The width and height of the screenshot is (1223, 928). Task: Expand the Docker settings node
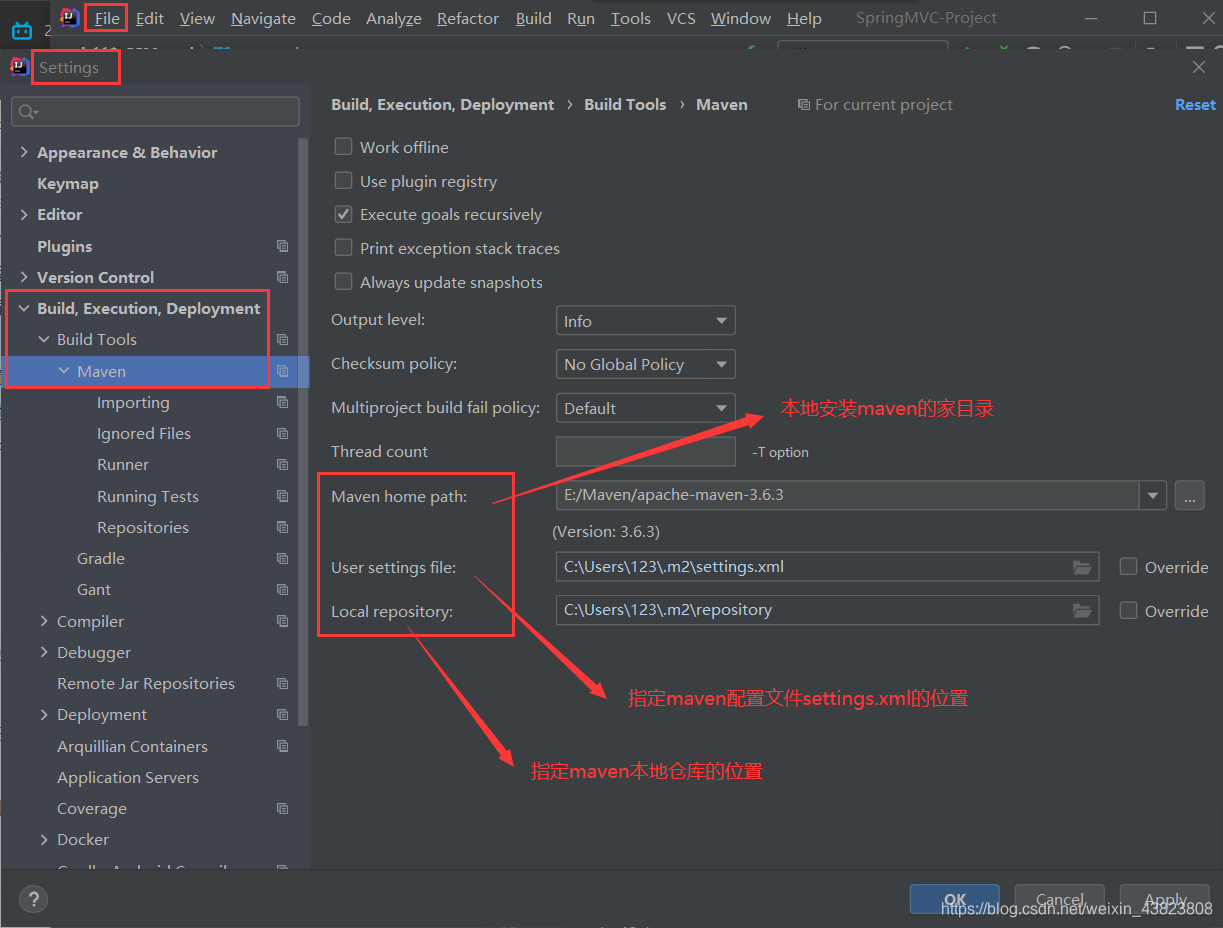pos(44,839)
